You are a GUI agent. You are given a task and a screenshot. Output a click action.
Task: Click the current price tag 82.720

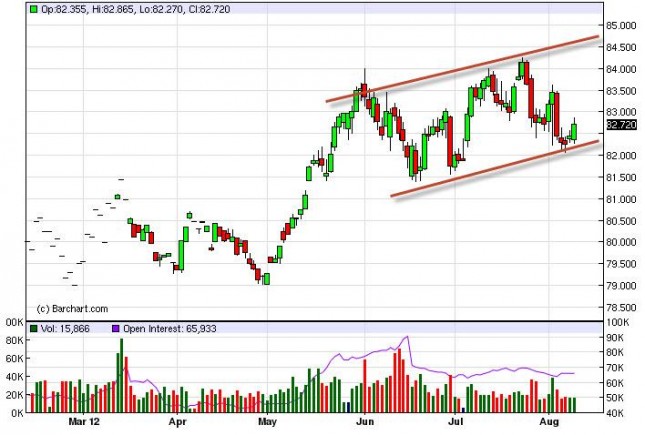622,125
